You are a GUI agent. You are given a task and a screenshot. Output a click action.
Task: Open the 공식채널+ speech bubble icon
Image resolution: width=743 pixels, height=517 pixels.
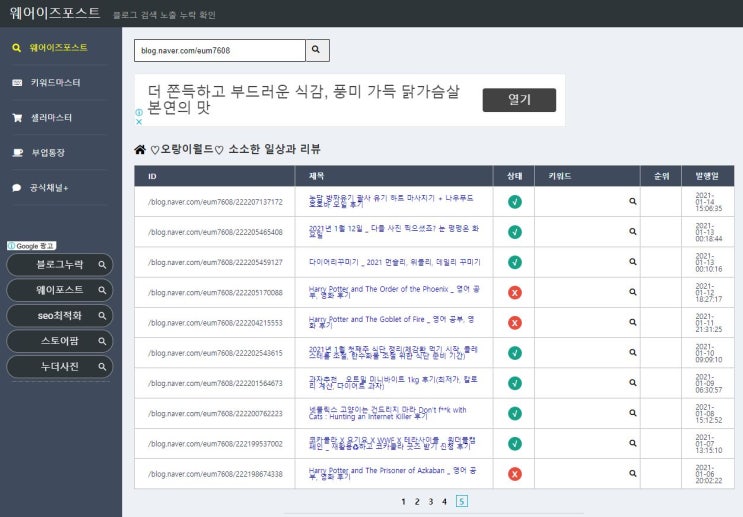(x=17, y=188)
